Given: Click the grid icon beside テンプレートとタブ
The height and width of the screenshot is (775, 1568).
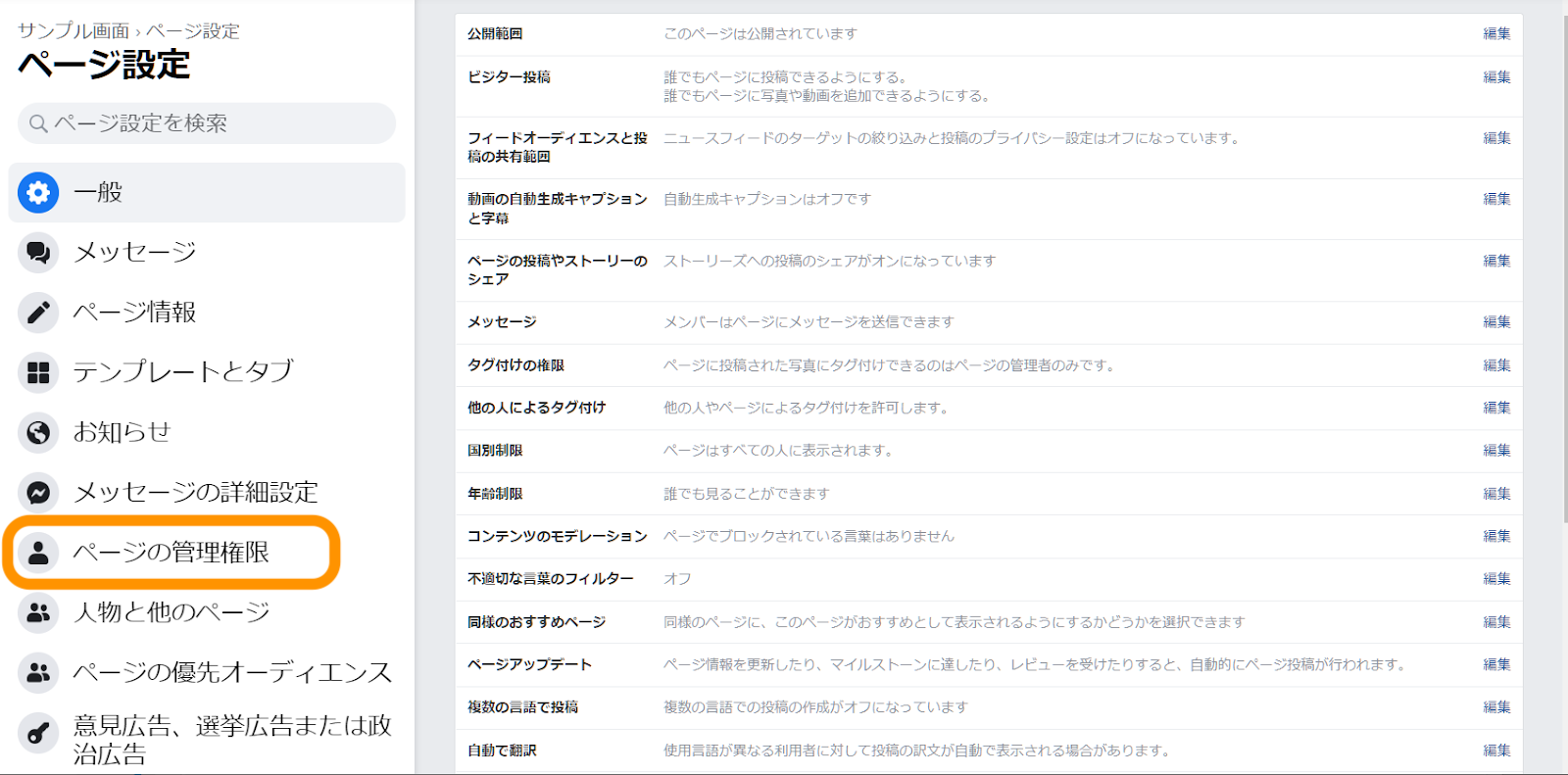Looking at the screenshot, I should click(38, 372).
